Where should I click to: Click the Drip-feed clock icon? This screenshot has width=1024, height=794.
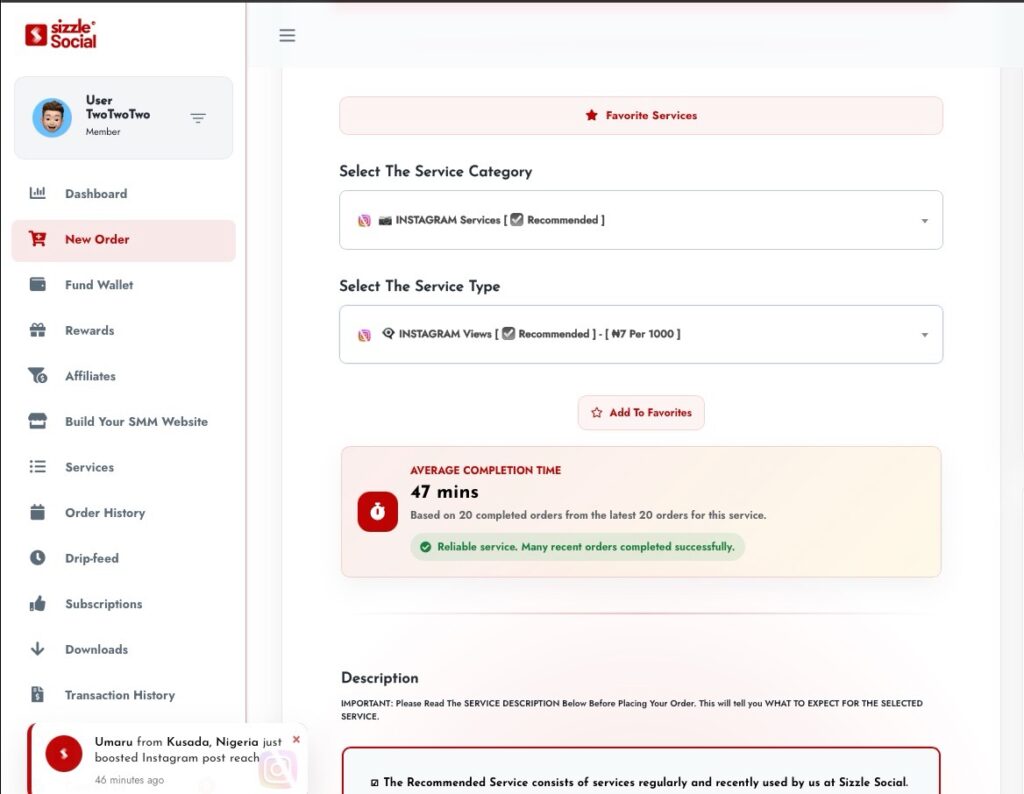[37, 558]
